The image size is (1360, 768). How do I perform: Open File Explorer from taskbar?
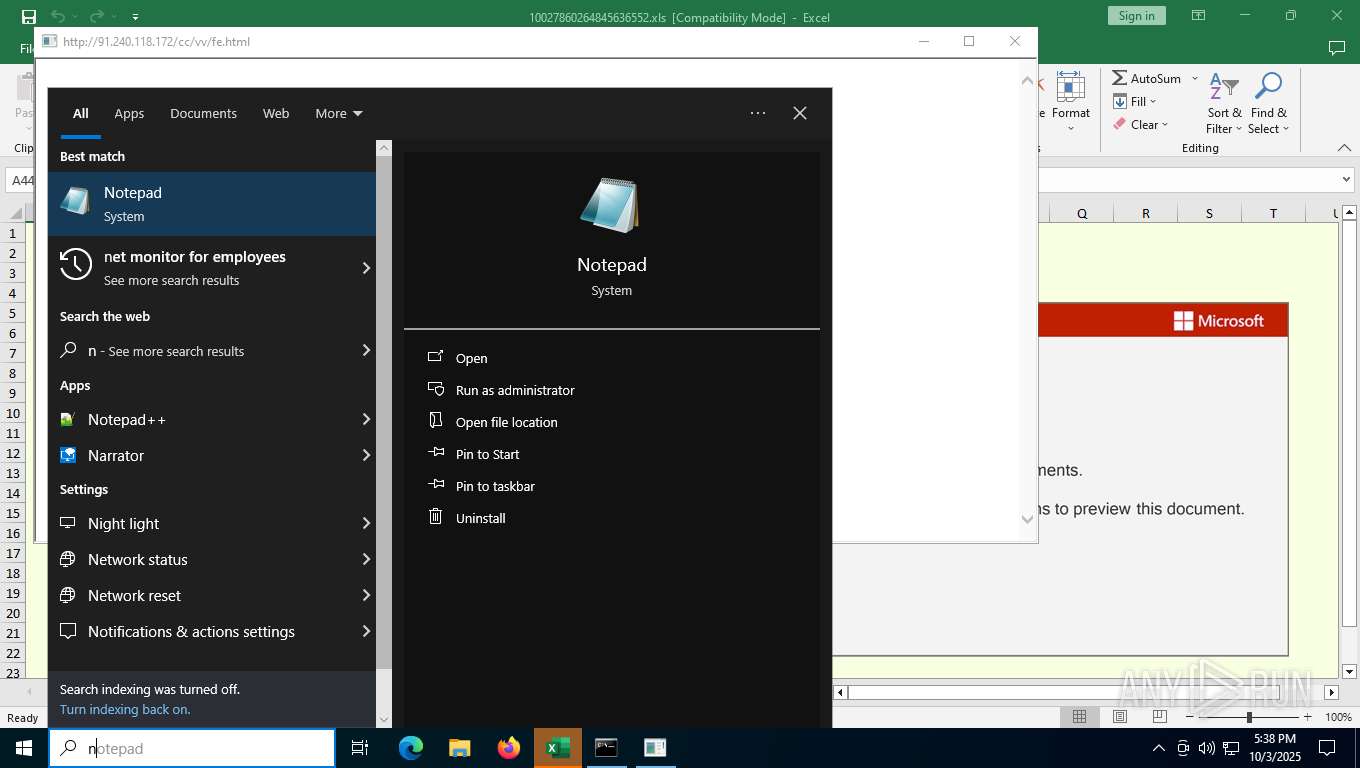(x=459, y=748)
